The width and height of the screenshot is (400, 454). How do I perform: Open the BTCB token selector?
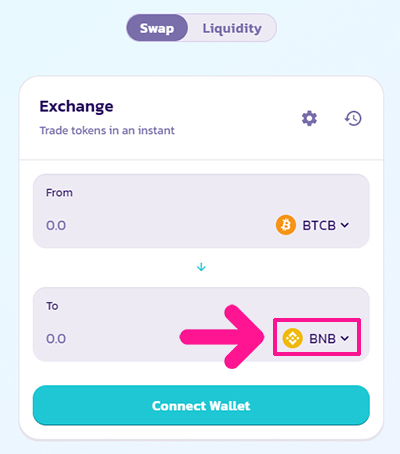click(x=313, y=225)
